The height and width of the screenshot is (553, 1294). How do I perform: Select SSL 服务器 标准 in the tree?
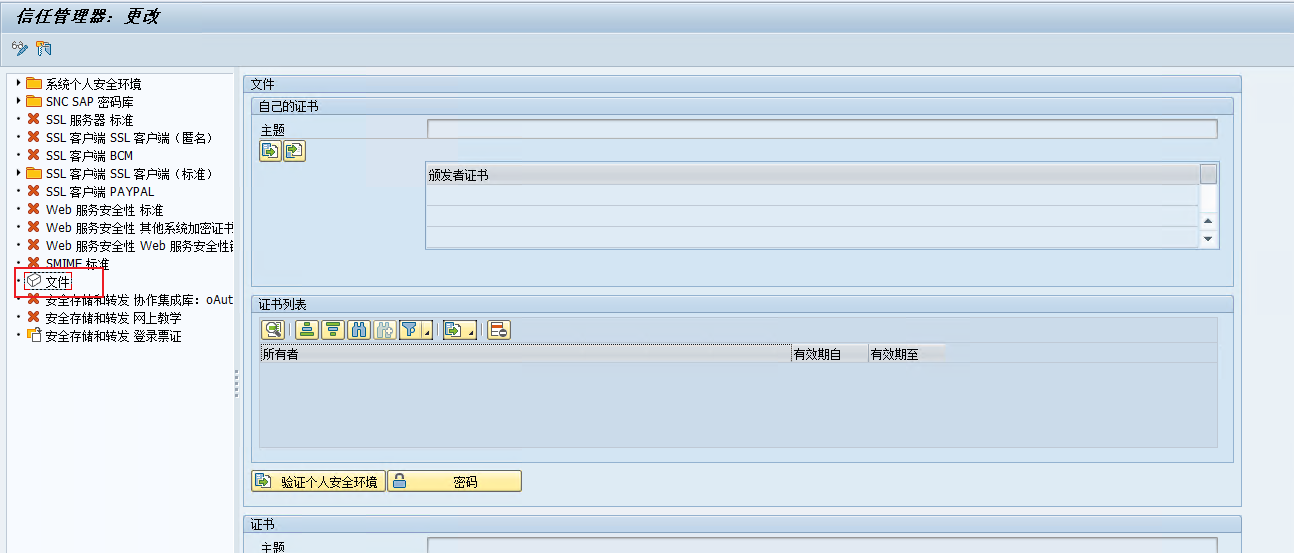click(89, 120)
